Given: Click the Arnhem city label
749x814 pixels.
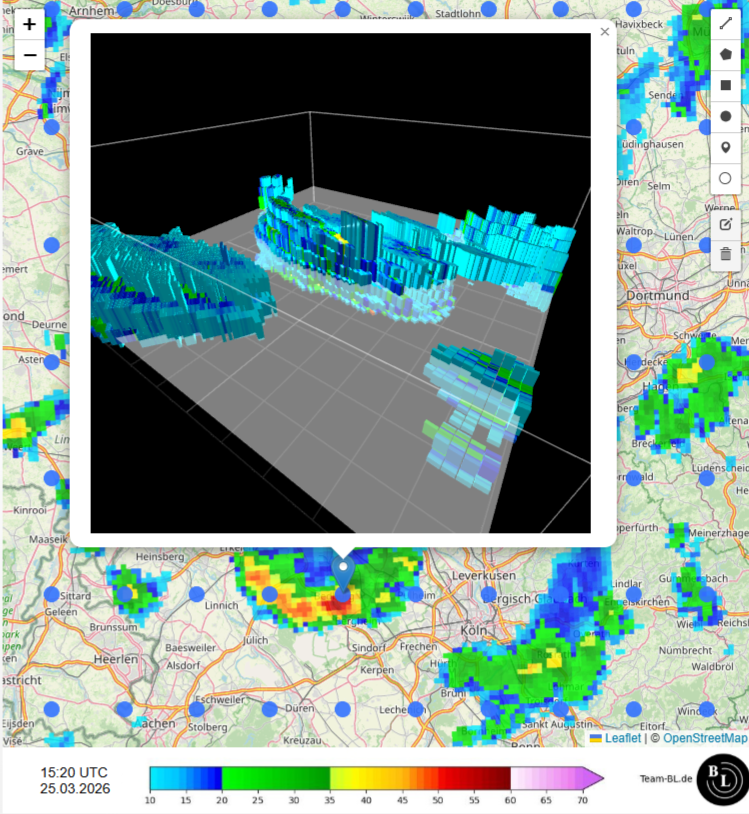Looking at the screenshot, I should 91,10.
